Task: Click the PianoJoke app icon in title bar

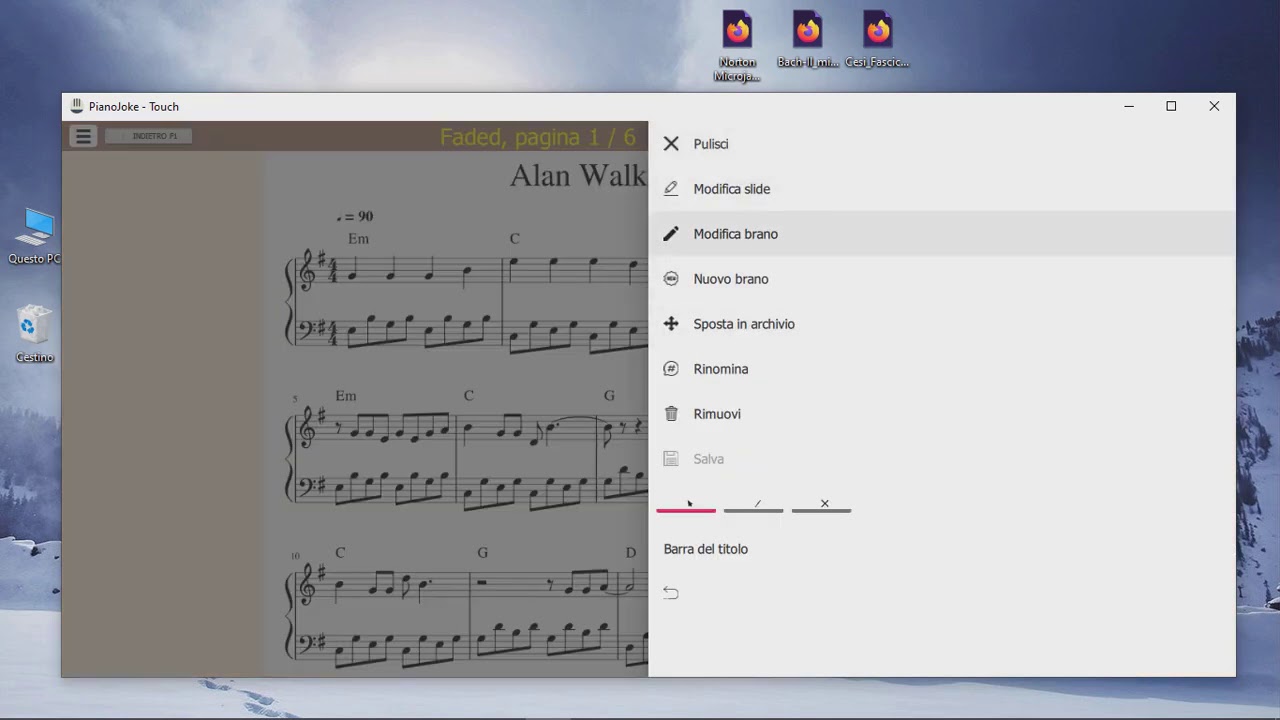Action: coord(76,106)
